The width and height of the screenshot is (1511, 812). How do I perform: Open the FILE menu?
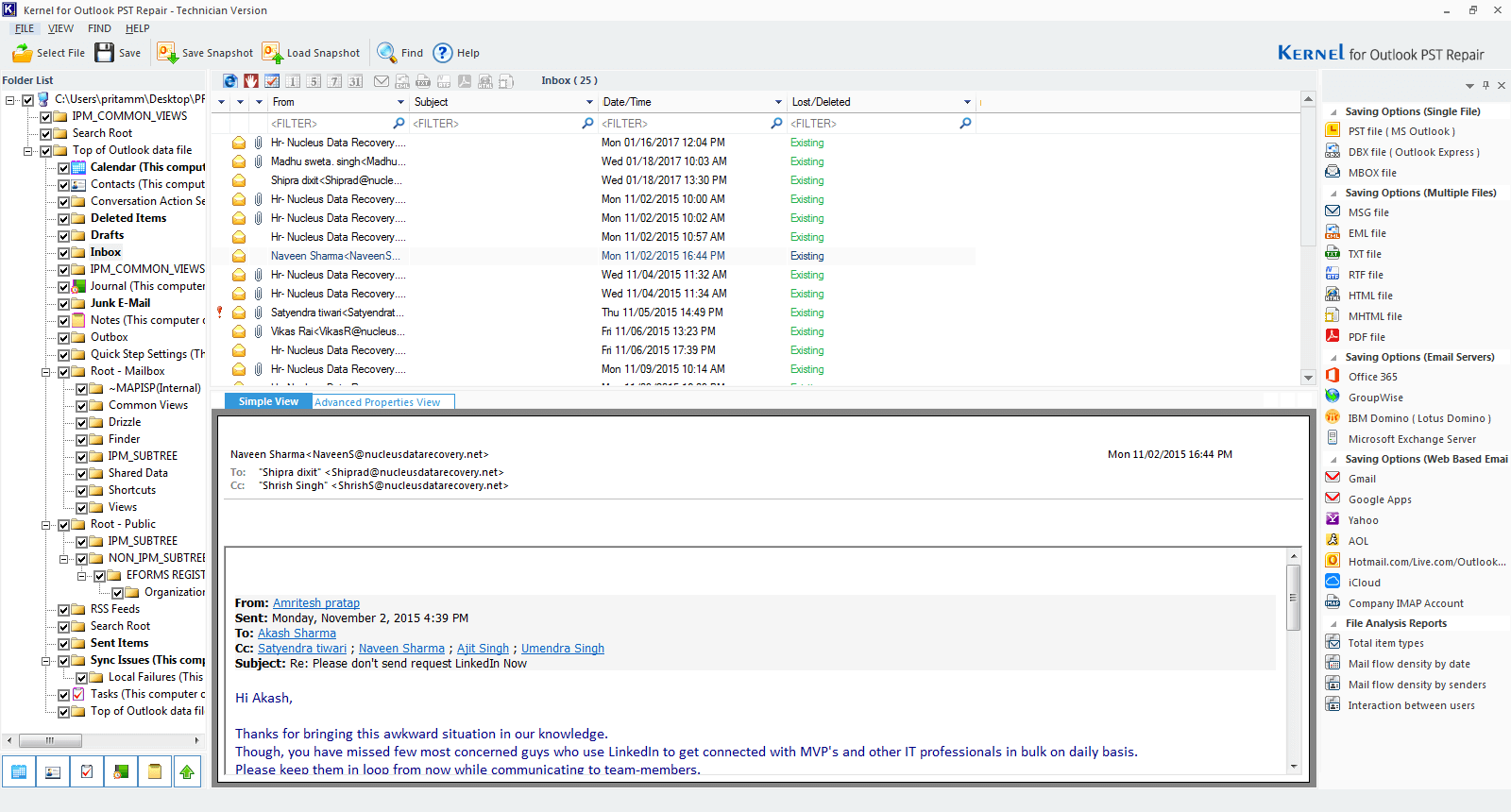[x=25, y=28]
